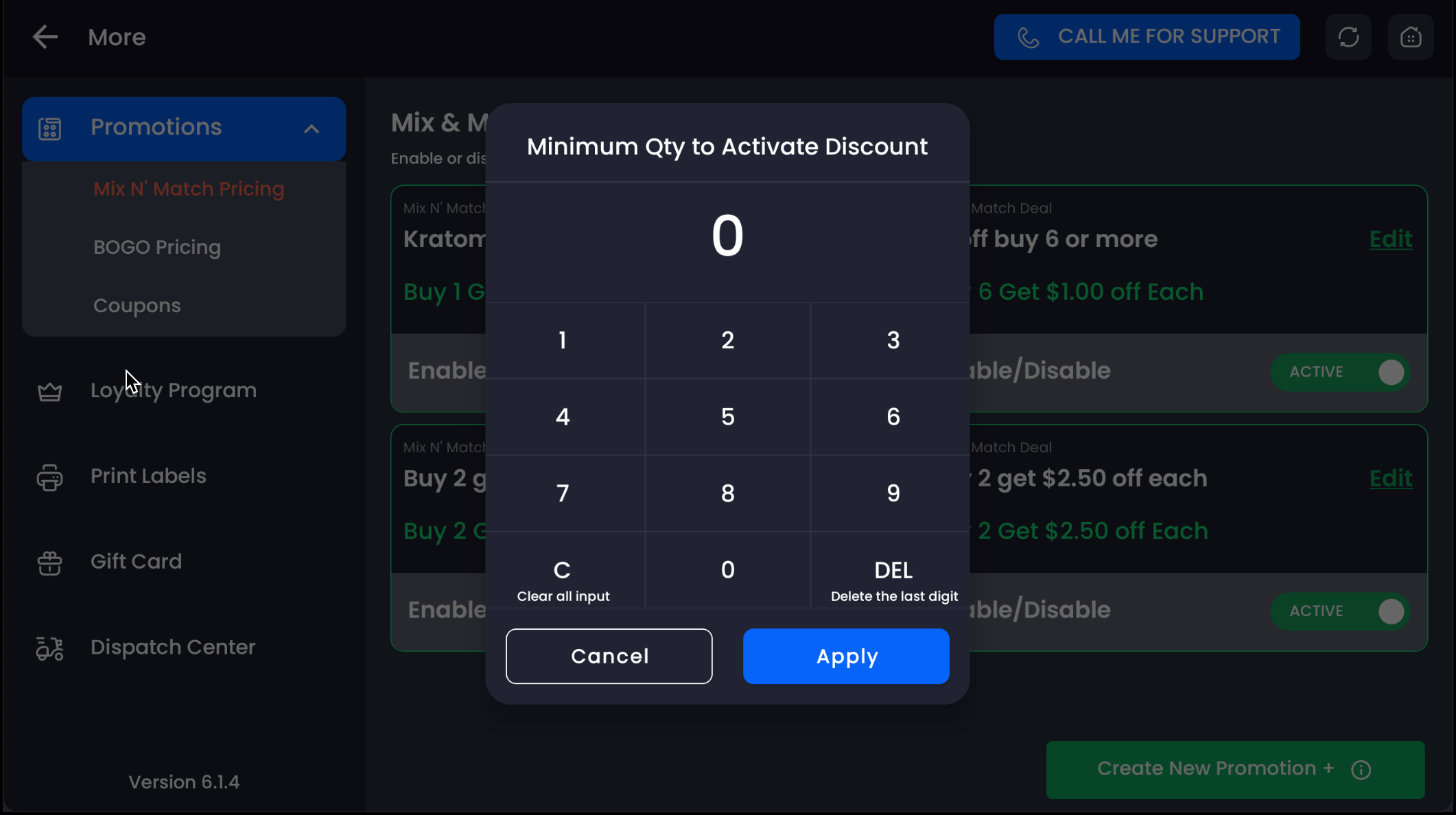Toggle the first deal's ACTIVE switch
The image size is (1456, 815).
coord(1340,372)
